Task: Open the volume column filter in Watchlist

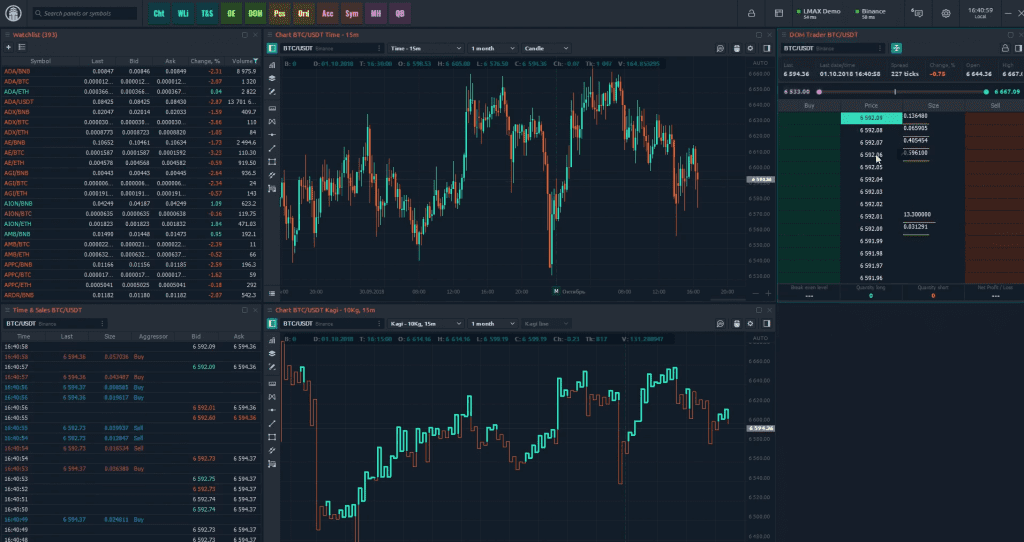Action: click(255, 61)
